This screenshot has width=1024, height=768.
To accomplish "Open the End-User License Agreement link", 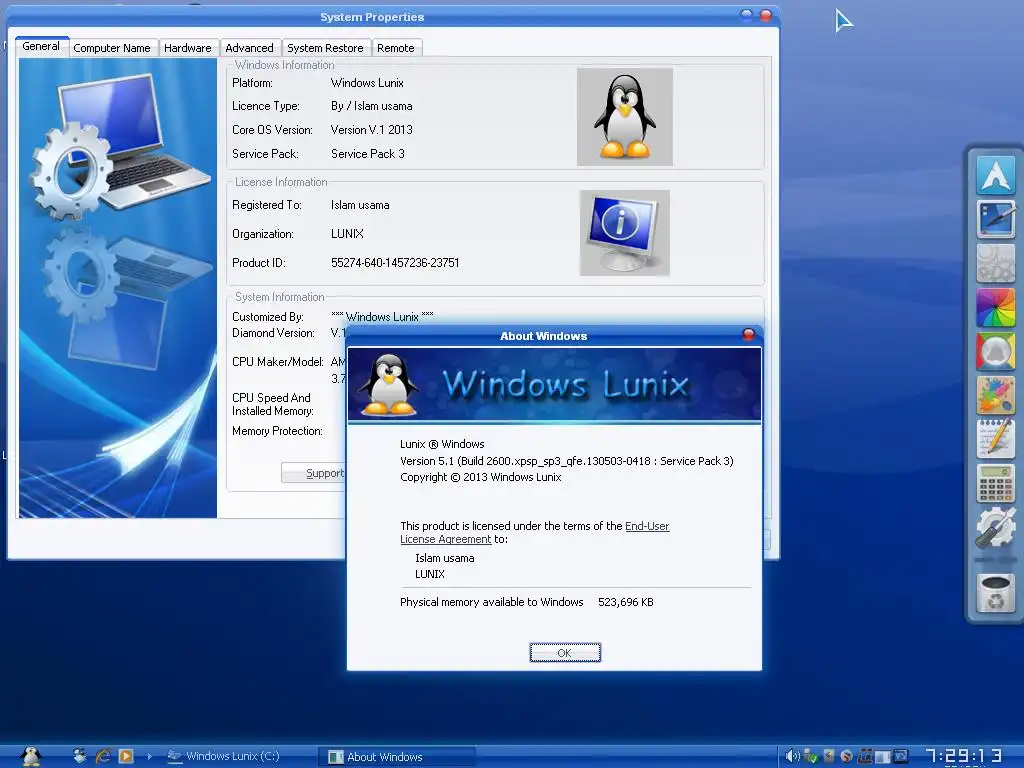I will click(534, 532).
